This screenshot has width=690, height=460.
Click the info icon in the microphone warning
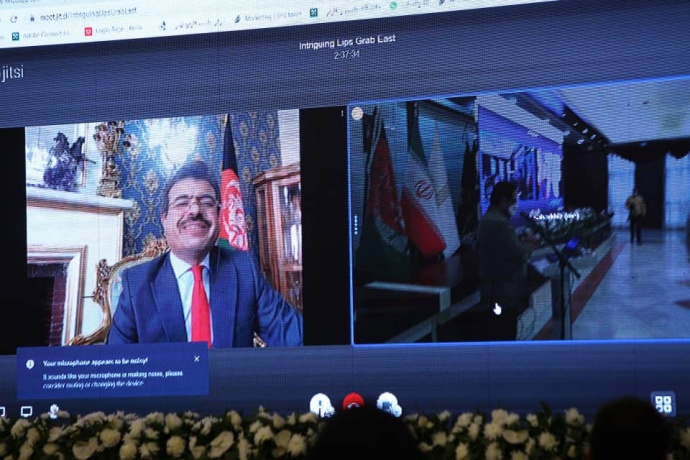[30, 364]
